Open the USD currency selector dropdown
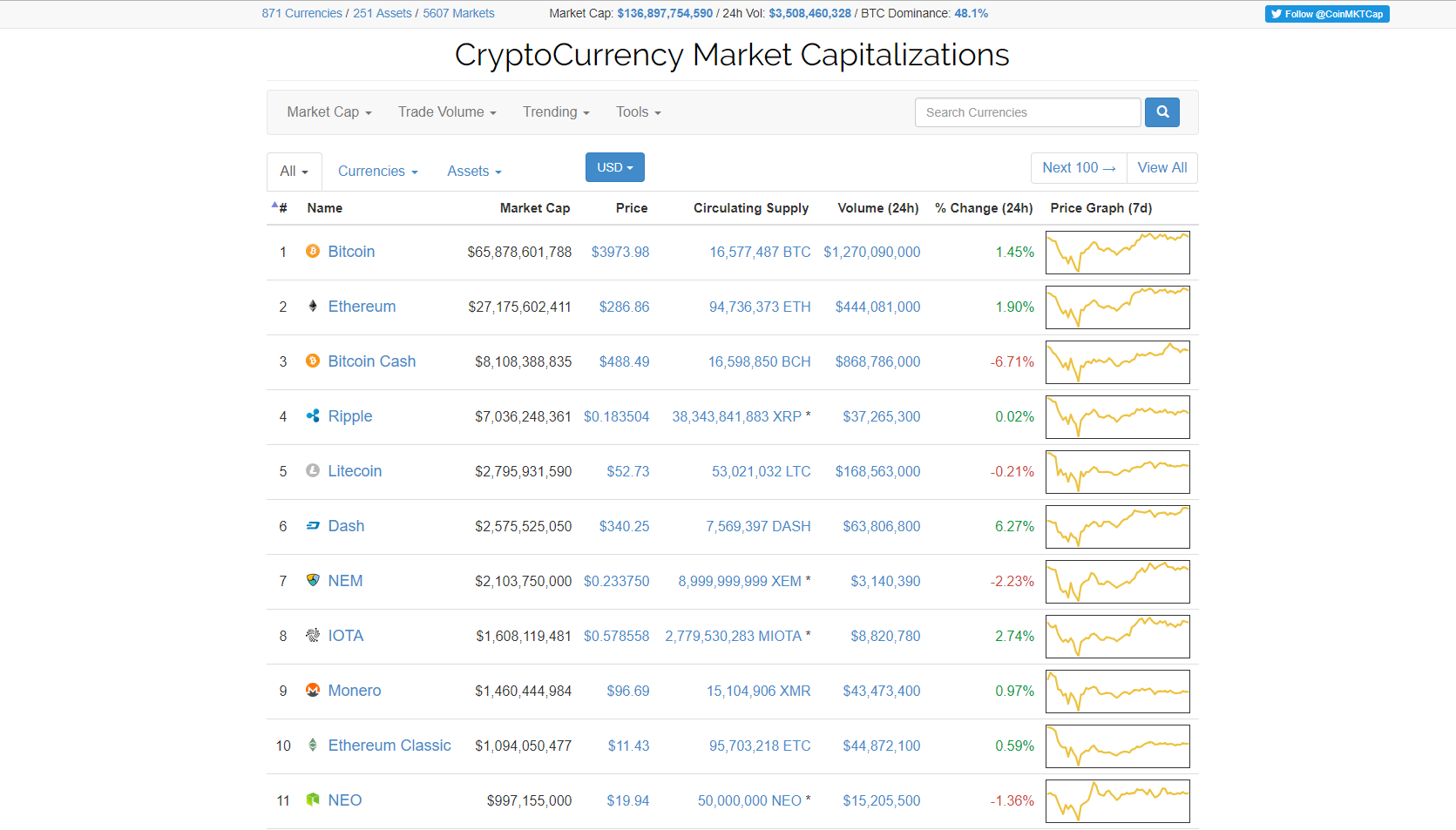Image resolution: width=1456 pixels, height=830 pixels. tap(615, 167)
